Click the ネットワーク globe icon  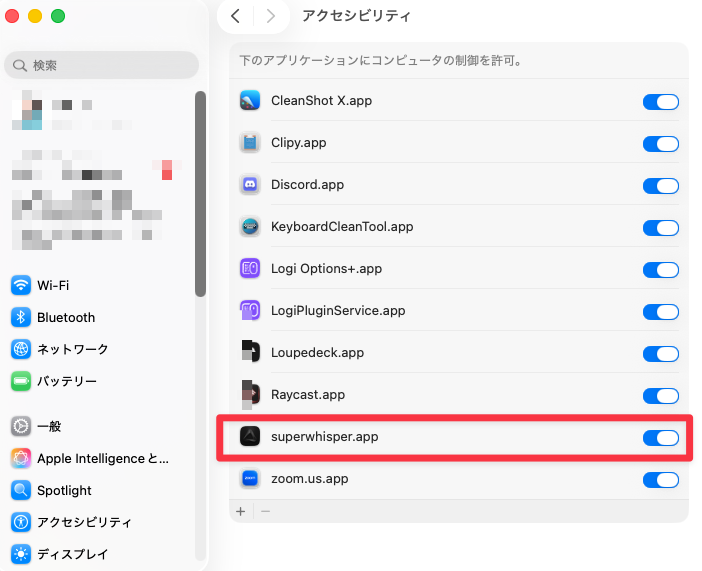click(x=21, y=349)
